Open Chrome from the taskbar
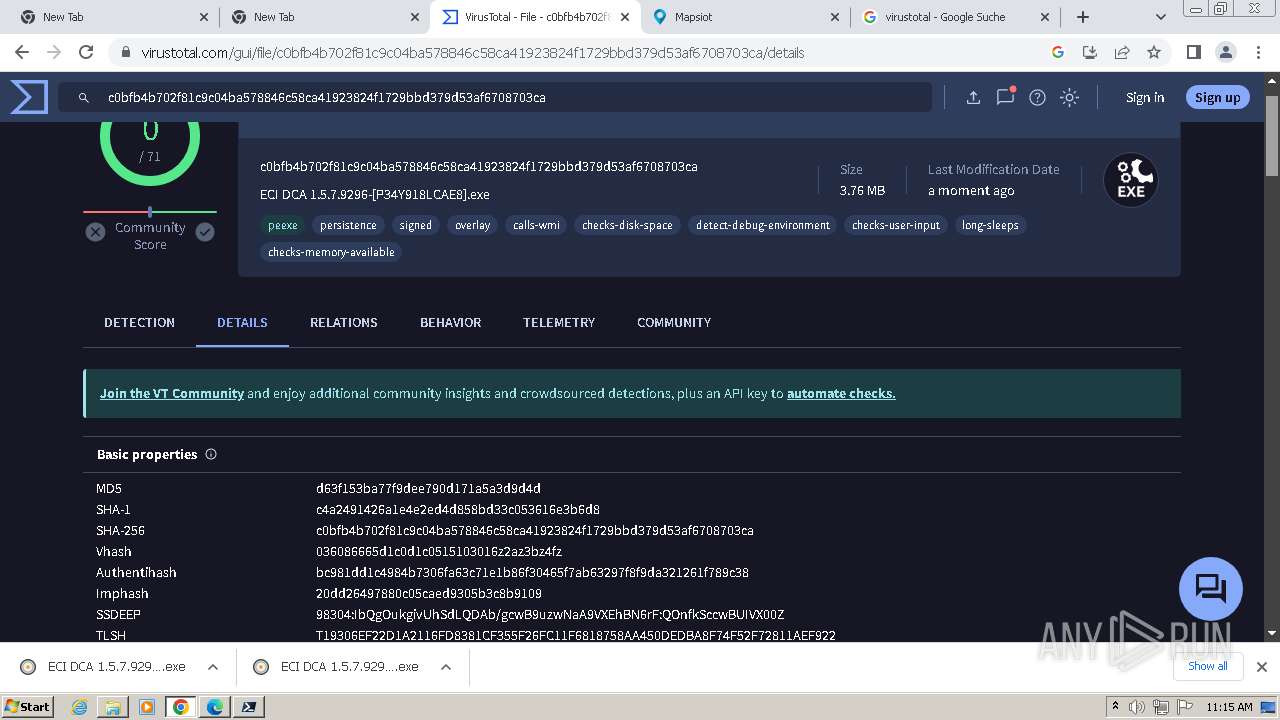The height and width of the screenshot is (720, 1280). [181, 707]
